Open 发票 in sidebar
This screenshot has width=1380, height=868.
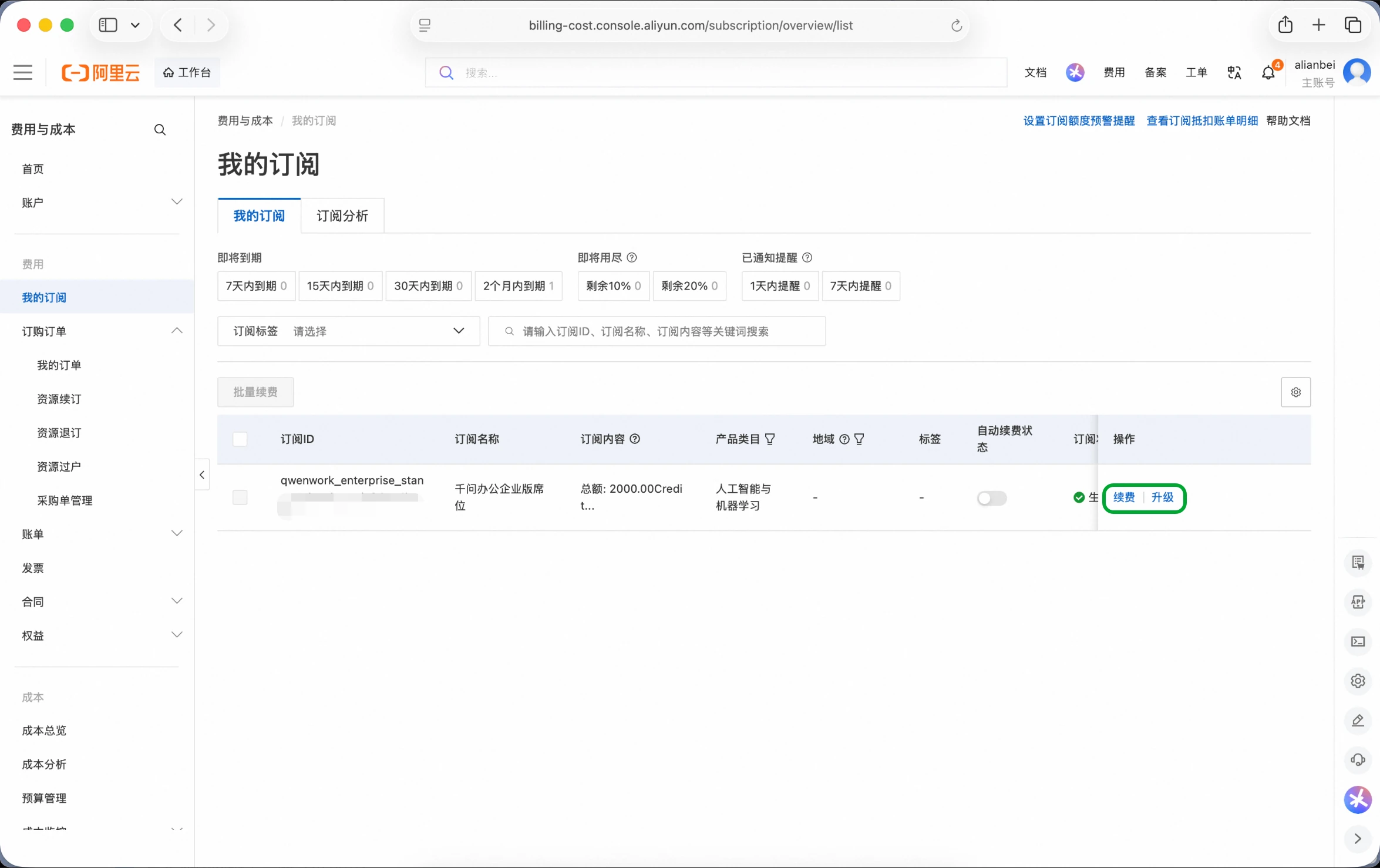[x=33, y=568]
